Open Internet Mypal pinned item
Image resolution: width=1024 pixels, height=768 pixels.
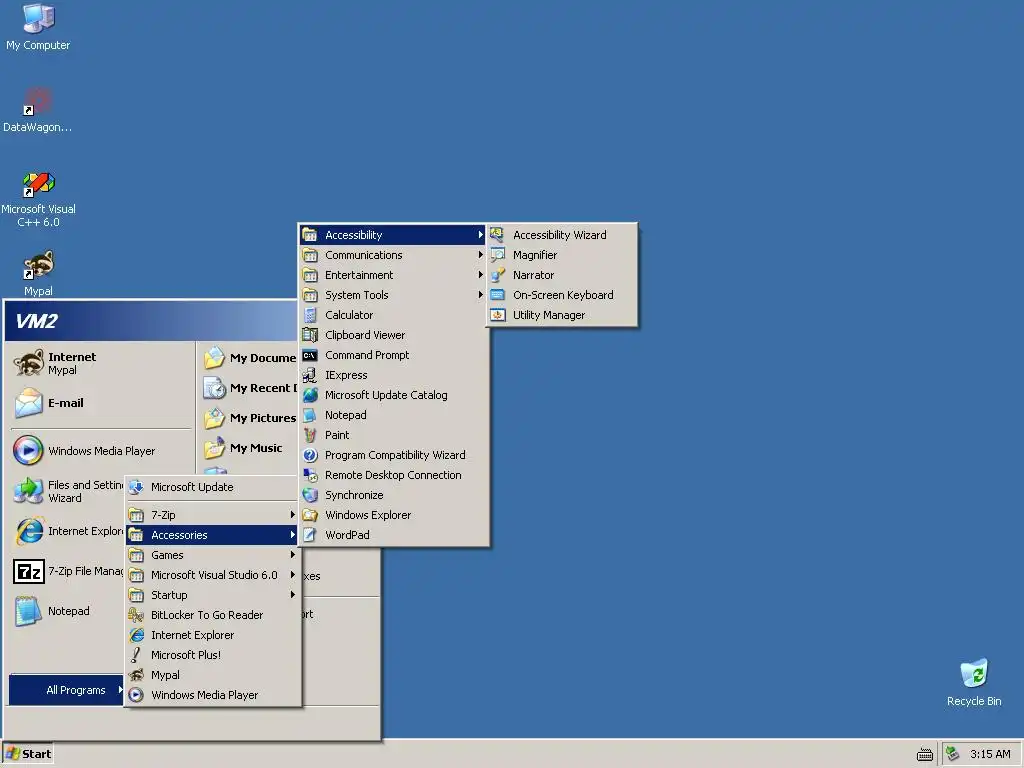click(101, 363)
